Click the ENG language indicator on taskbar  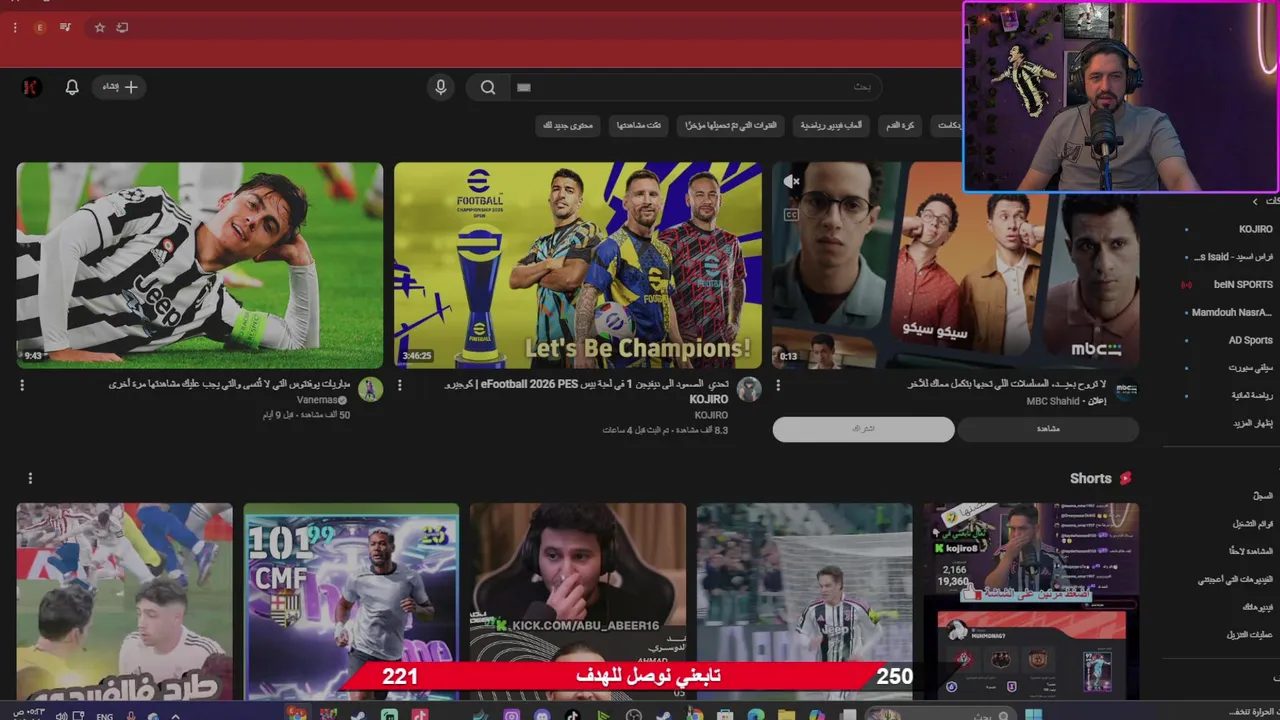point(104,716)
